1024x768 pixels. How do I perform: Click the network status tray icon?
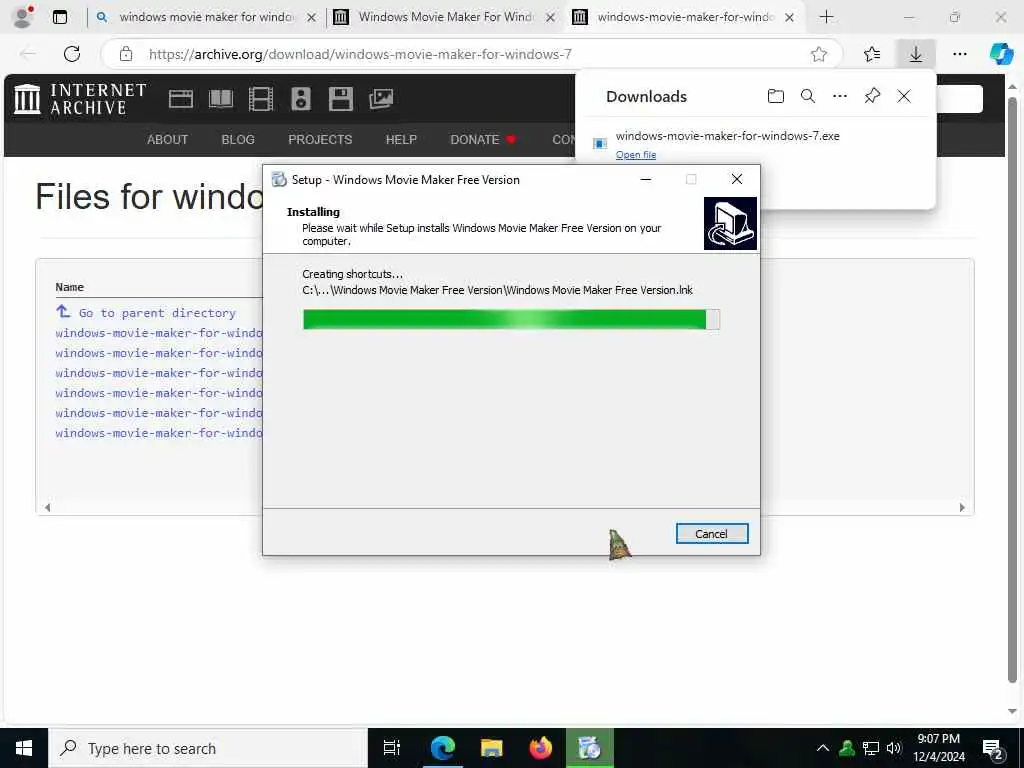point(871,748)
